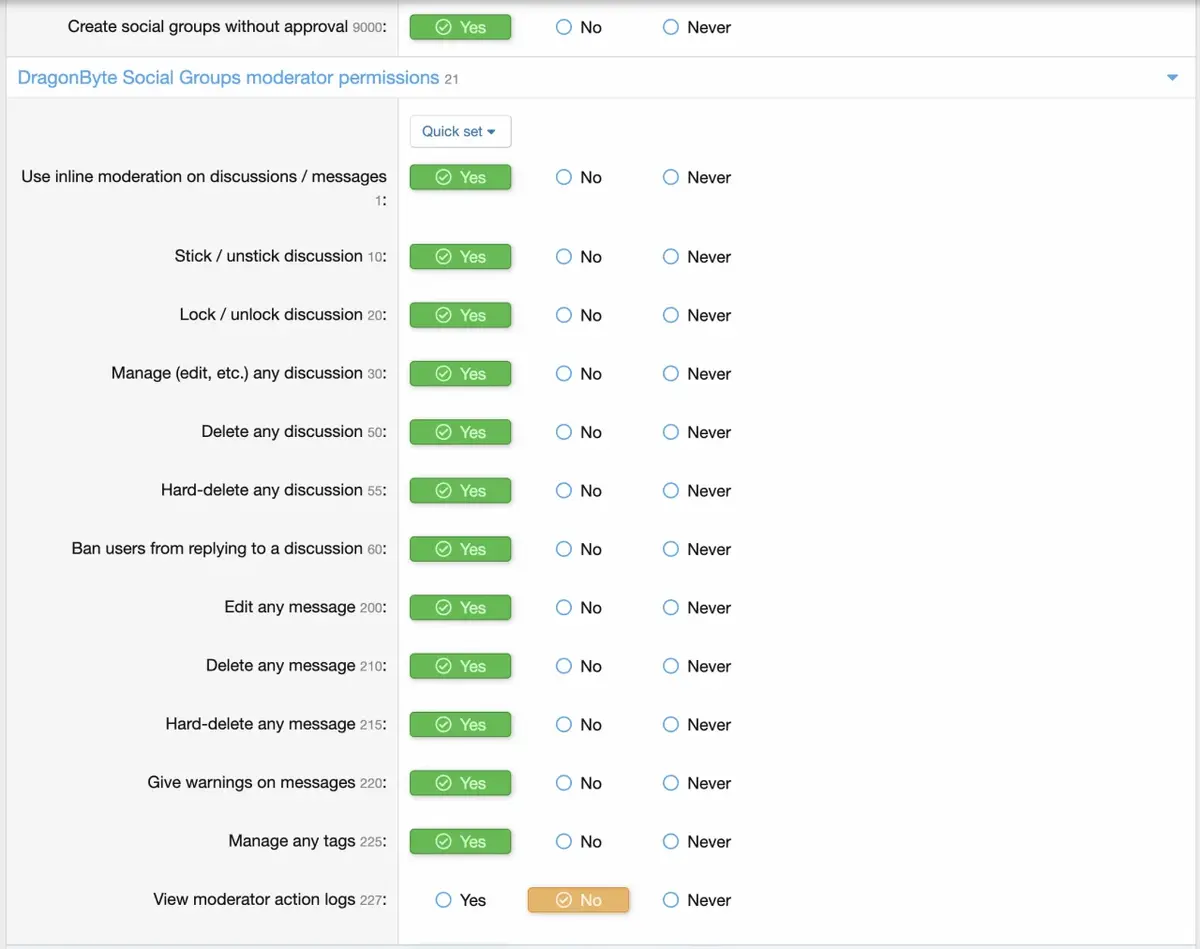Collapse the moderator permissions section arrow
The width and height of the screenshot is (1200, 949).
coord(1172,78)
